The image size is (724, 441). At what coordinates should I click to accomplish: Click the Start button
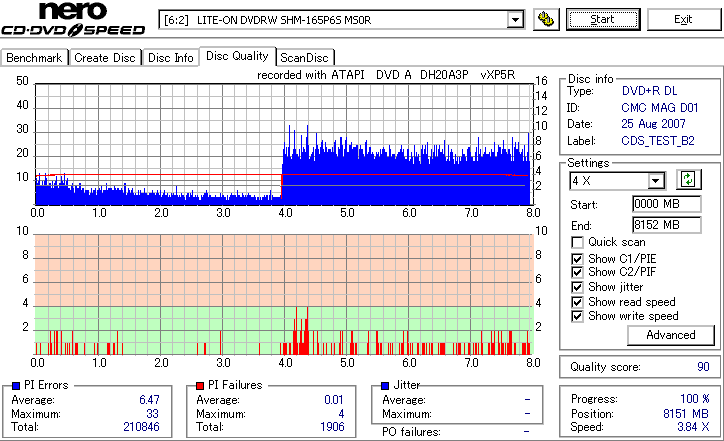pos(603,19)
